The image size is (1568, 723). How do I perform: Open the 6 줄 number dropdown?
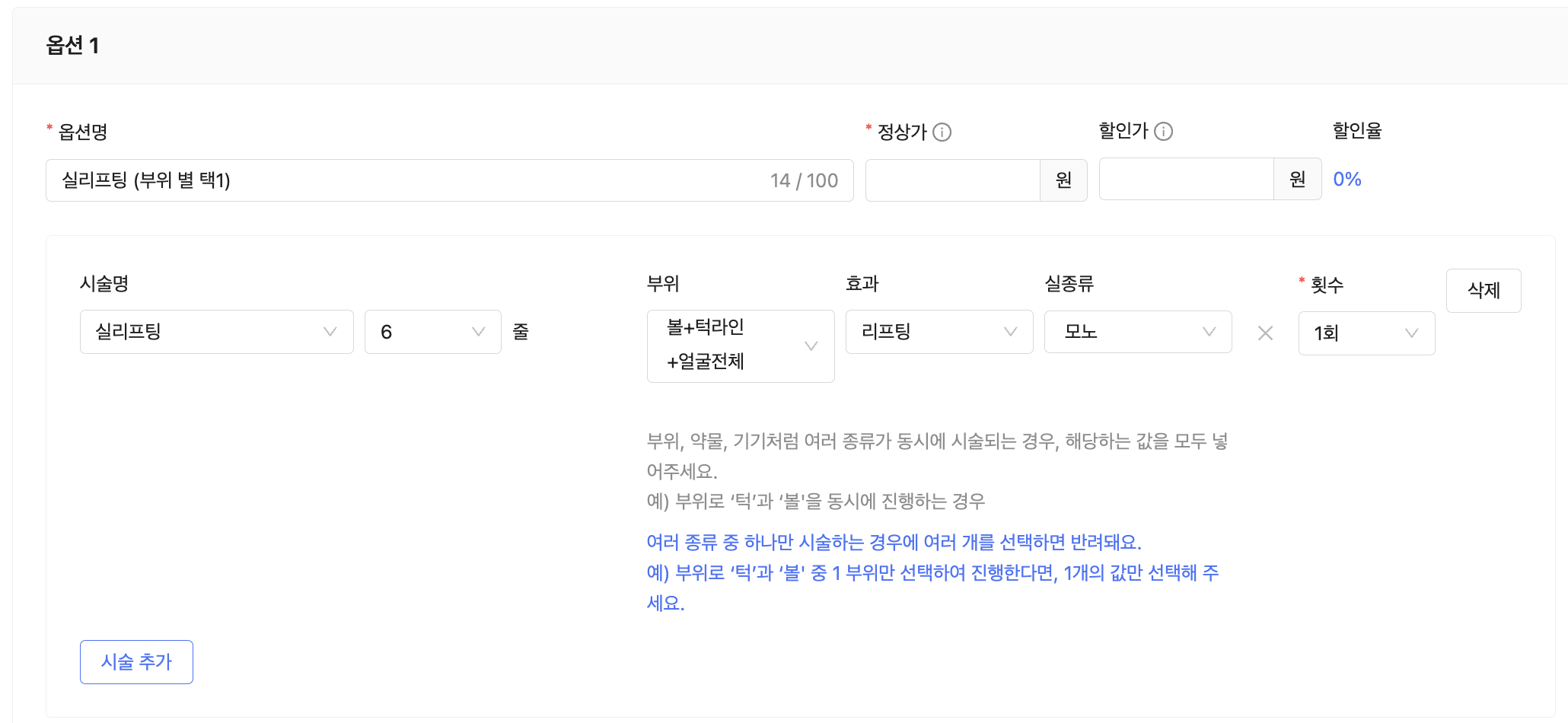[422, 332]
